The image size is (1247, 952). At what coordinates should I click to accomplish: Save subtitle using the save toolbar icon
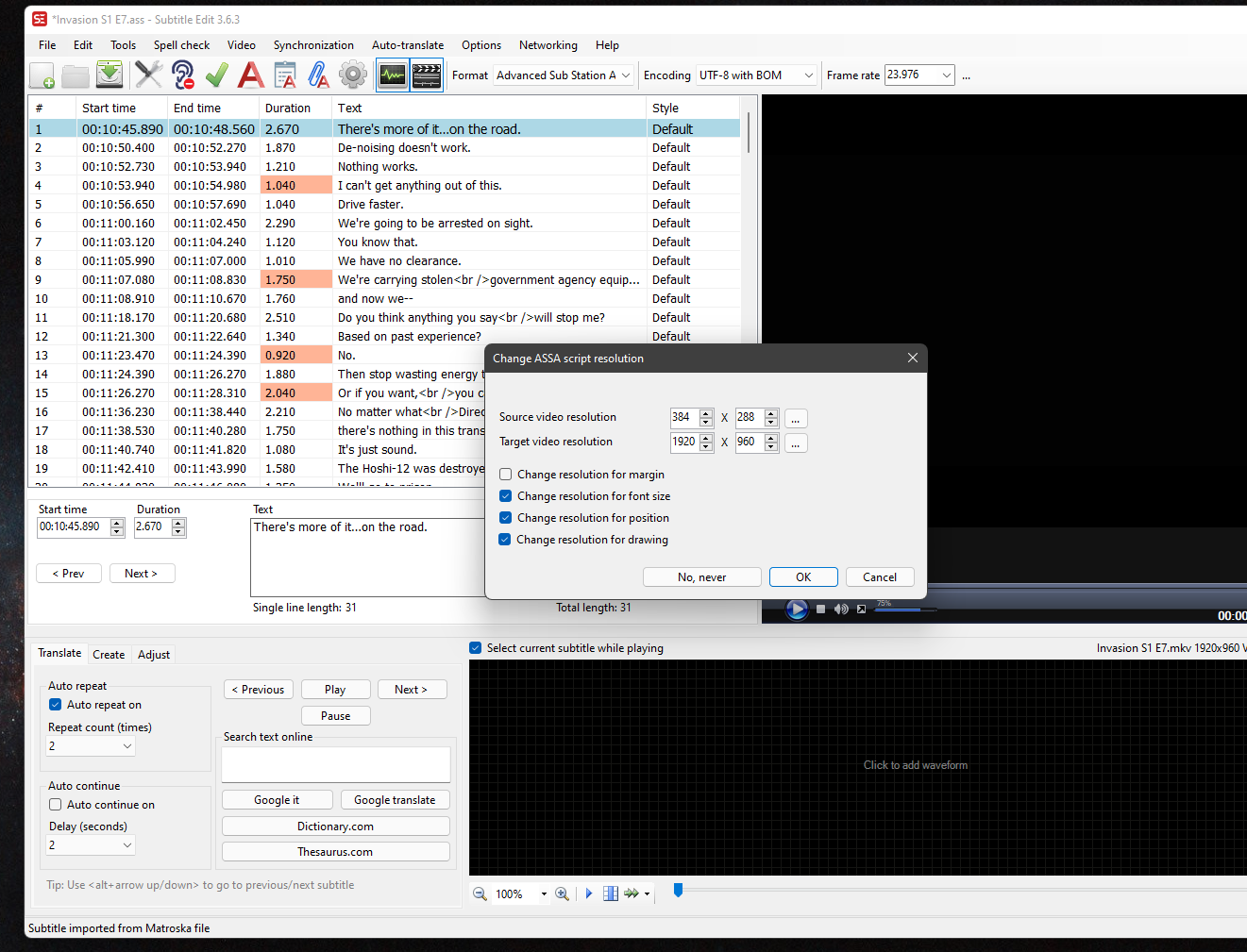point(109,75)
